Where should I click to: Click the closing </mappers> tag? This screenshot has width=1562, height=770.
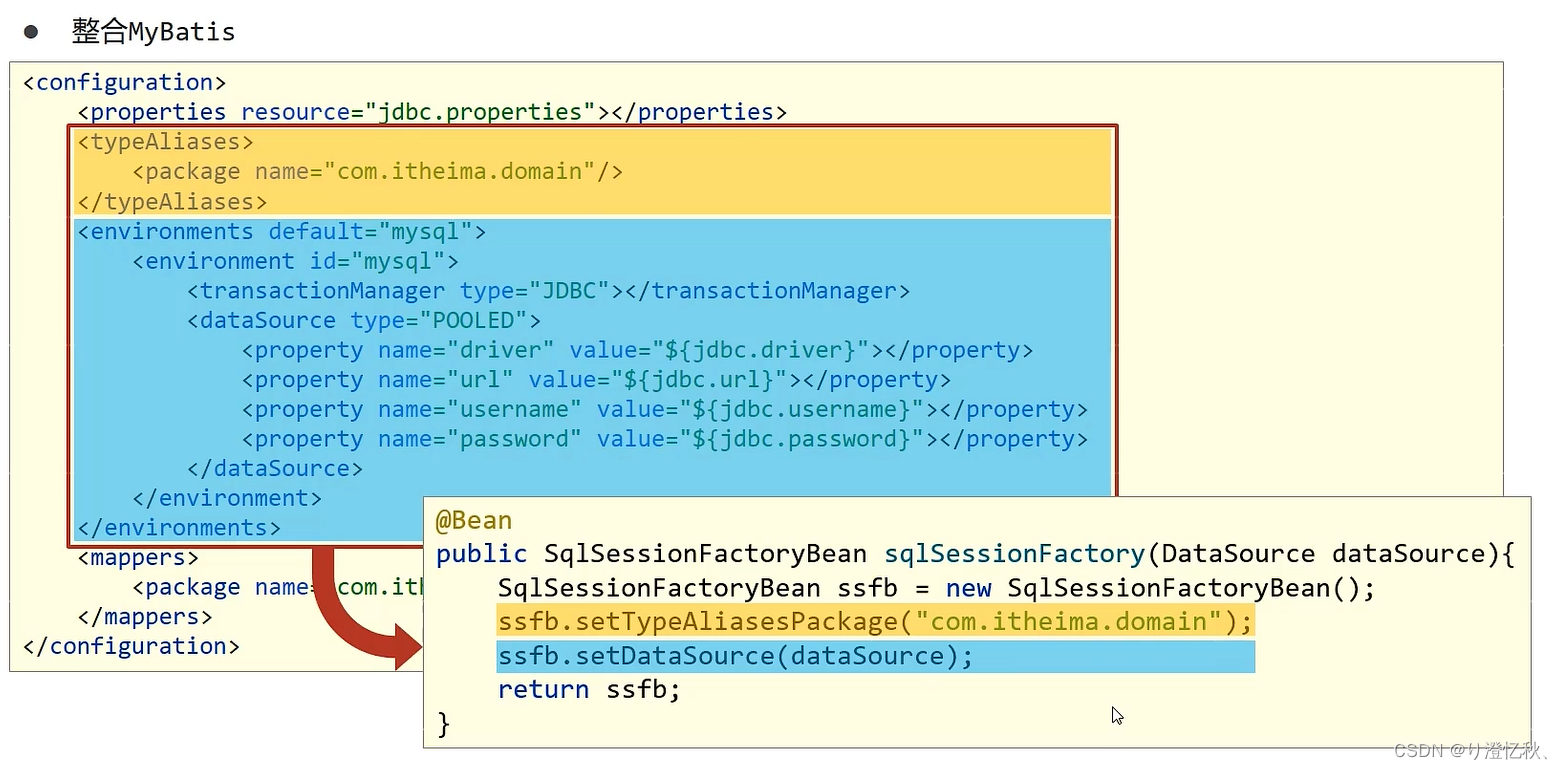pyautogui.click(x=145, y=618)
